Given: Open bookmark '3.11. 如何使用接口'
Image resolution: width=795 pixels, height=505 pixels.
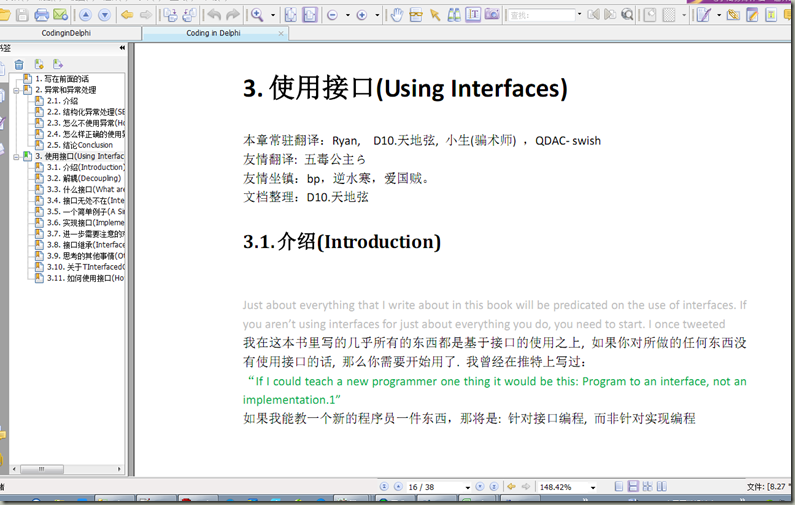Looking at the screenshot, I should tap(86, 278).
